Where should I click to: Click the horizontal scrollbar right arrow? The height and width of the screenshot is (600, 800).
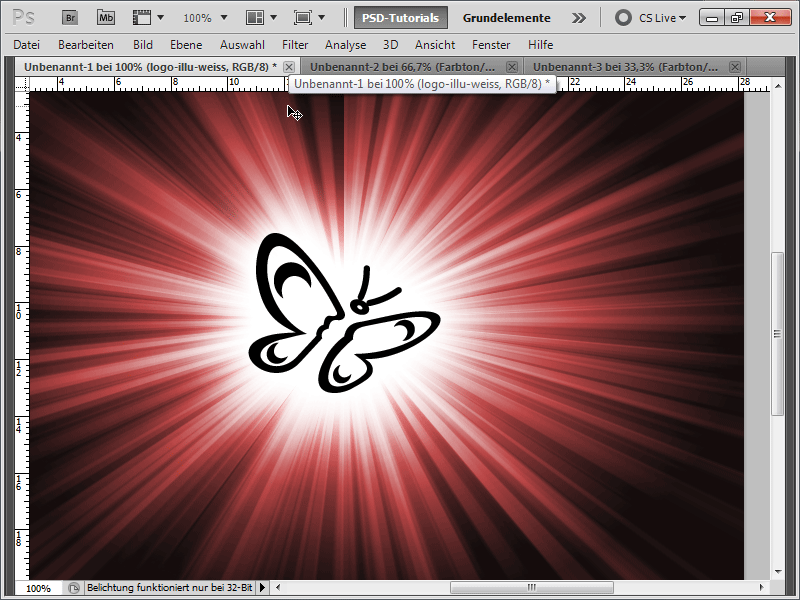[x=761, y=588]
